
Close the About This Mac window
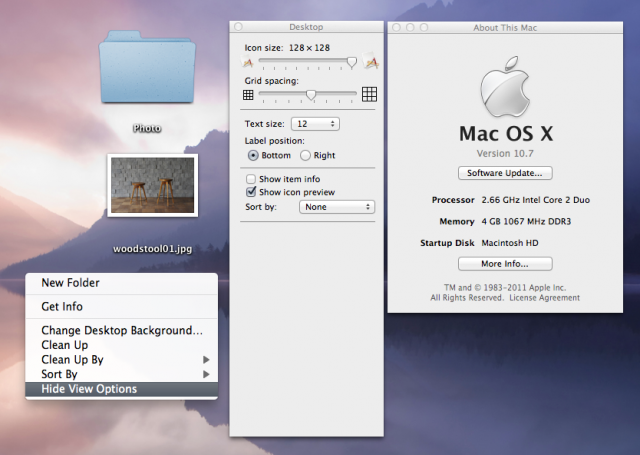point(396,27)
